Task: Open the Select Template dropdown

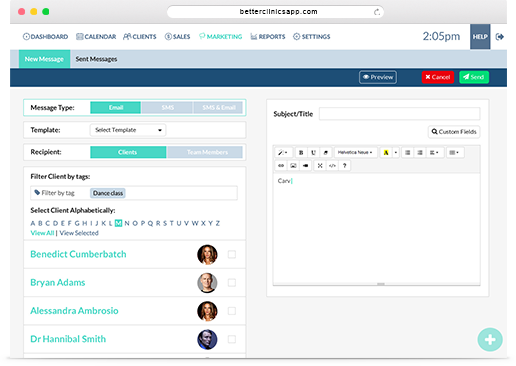Action: pos(128,130)
